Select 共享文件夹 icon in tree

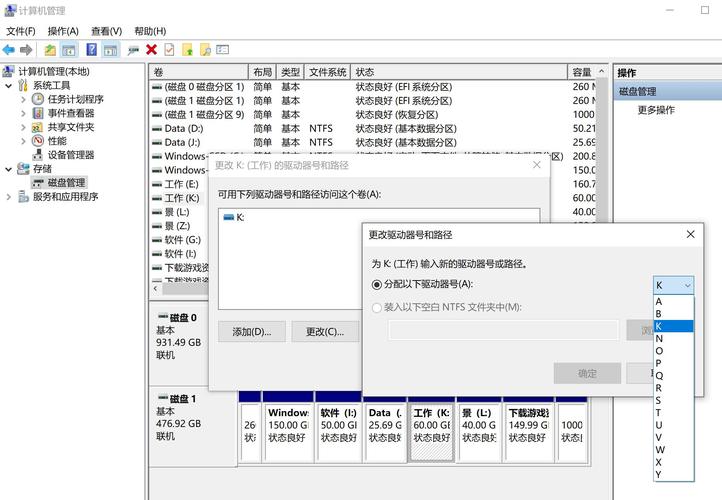pos(38,127)
